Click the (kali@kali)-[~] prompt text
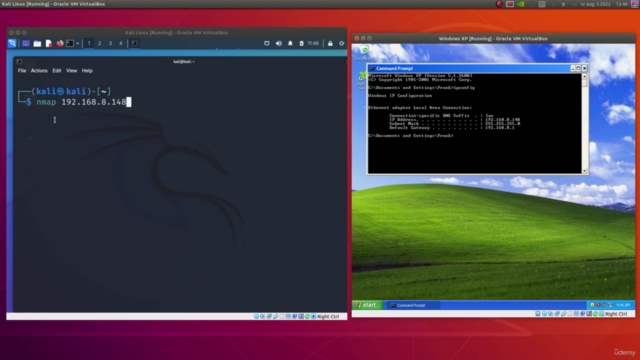Viewport: 640px width, 360px height. 71,91
